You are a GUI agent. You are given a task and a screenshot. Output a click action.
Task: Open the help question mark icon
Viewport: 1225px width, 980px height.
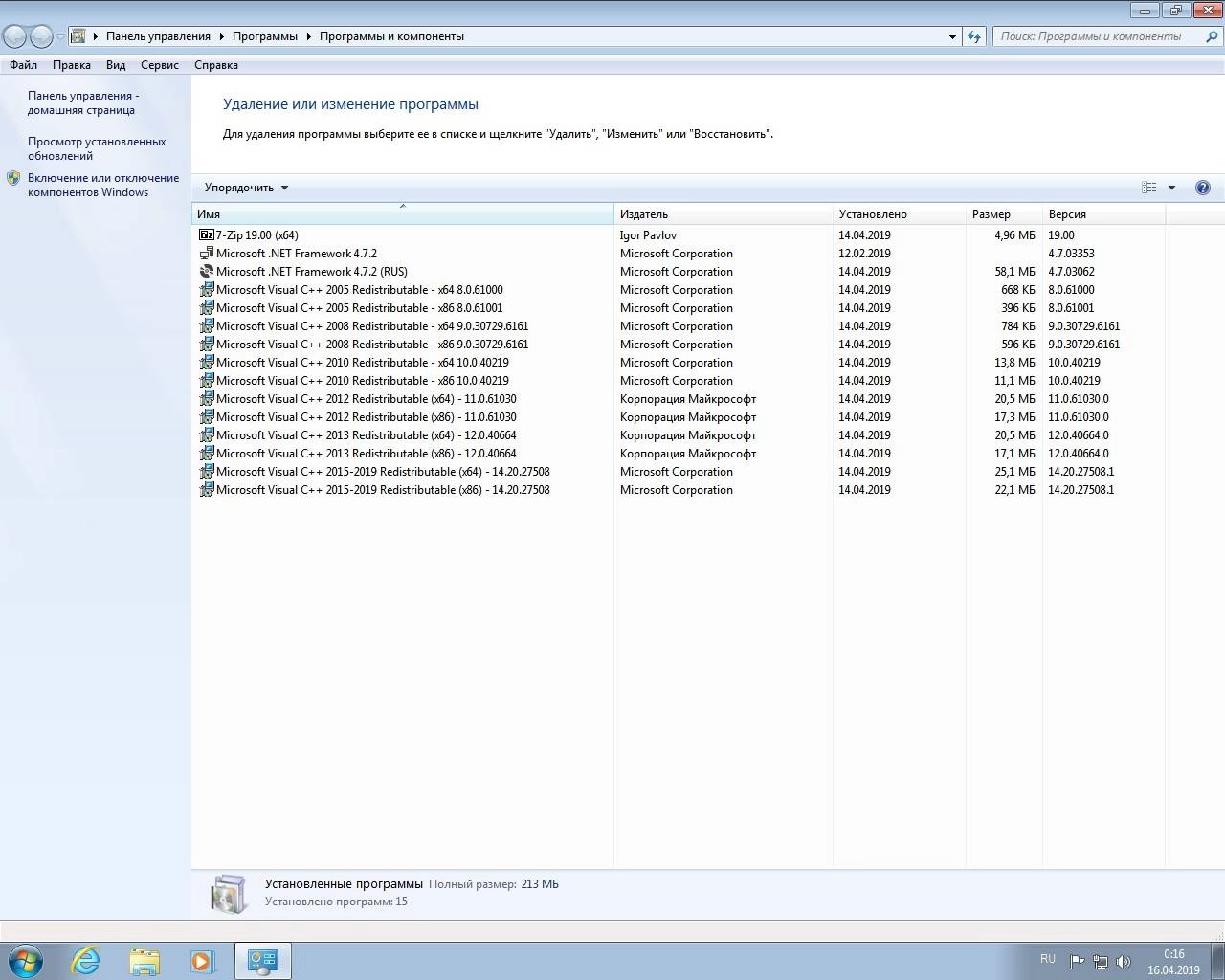point(1203,188)
